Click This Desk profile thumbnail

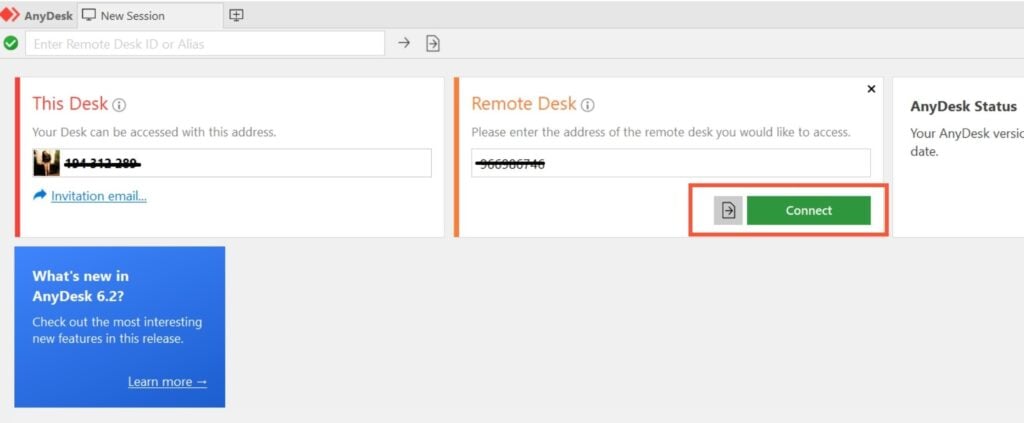point(46,163)
